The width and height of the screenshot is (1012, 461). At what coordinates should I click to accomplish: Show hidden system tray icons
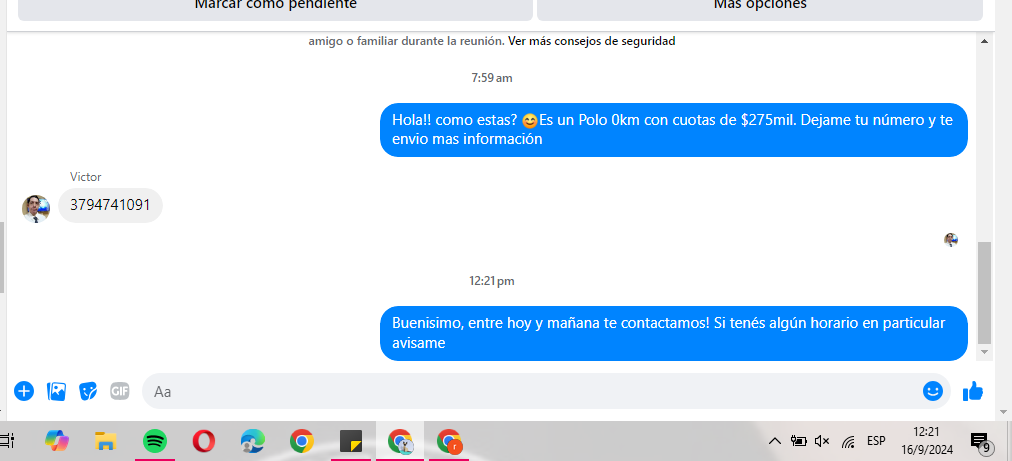(774, 441)
